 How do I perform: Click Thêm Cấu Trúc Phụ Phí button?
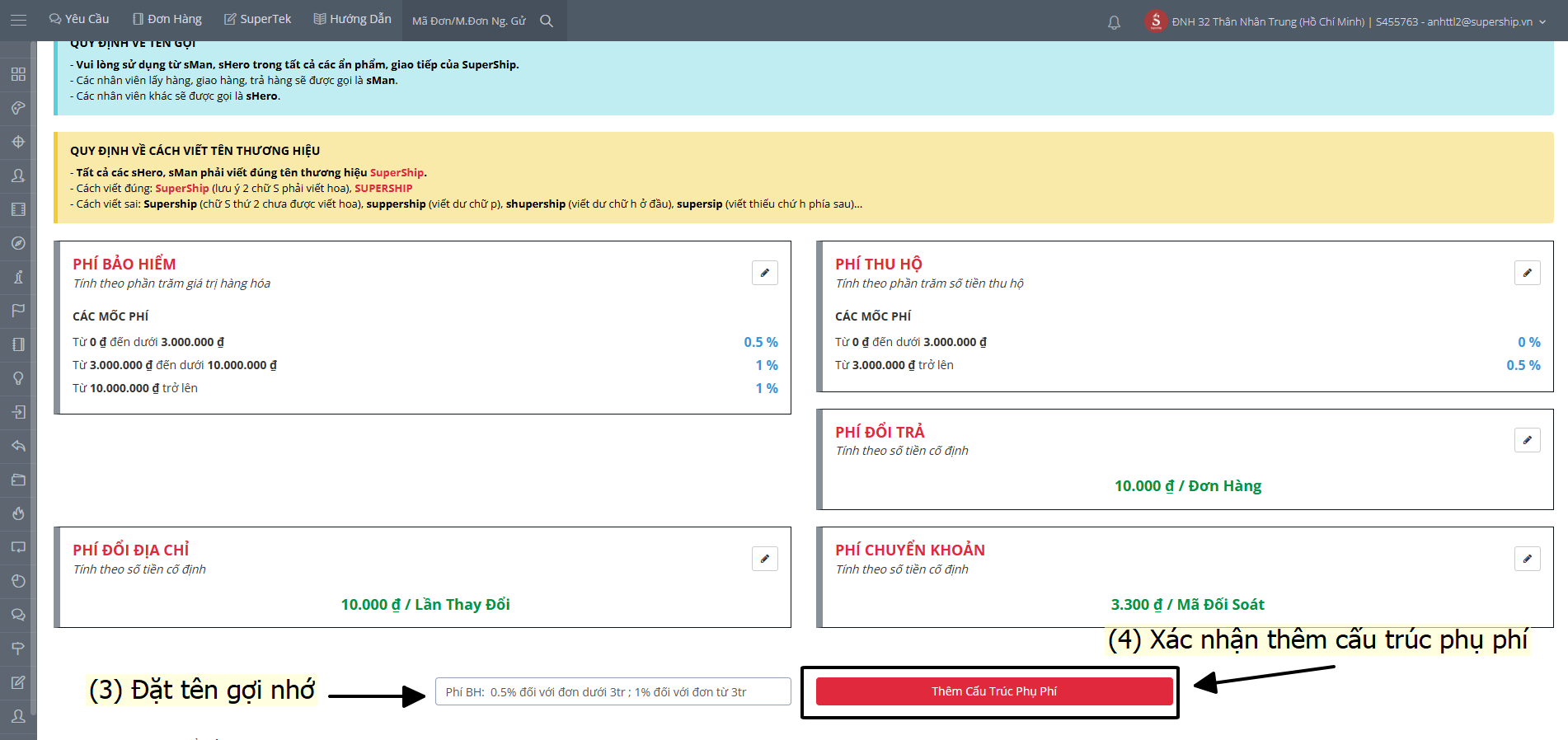tap(994, 691)
